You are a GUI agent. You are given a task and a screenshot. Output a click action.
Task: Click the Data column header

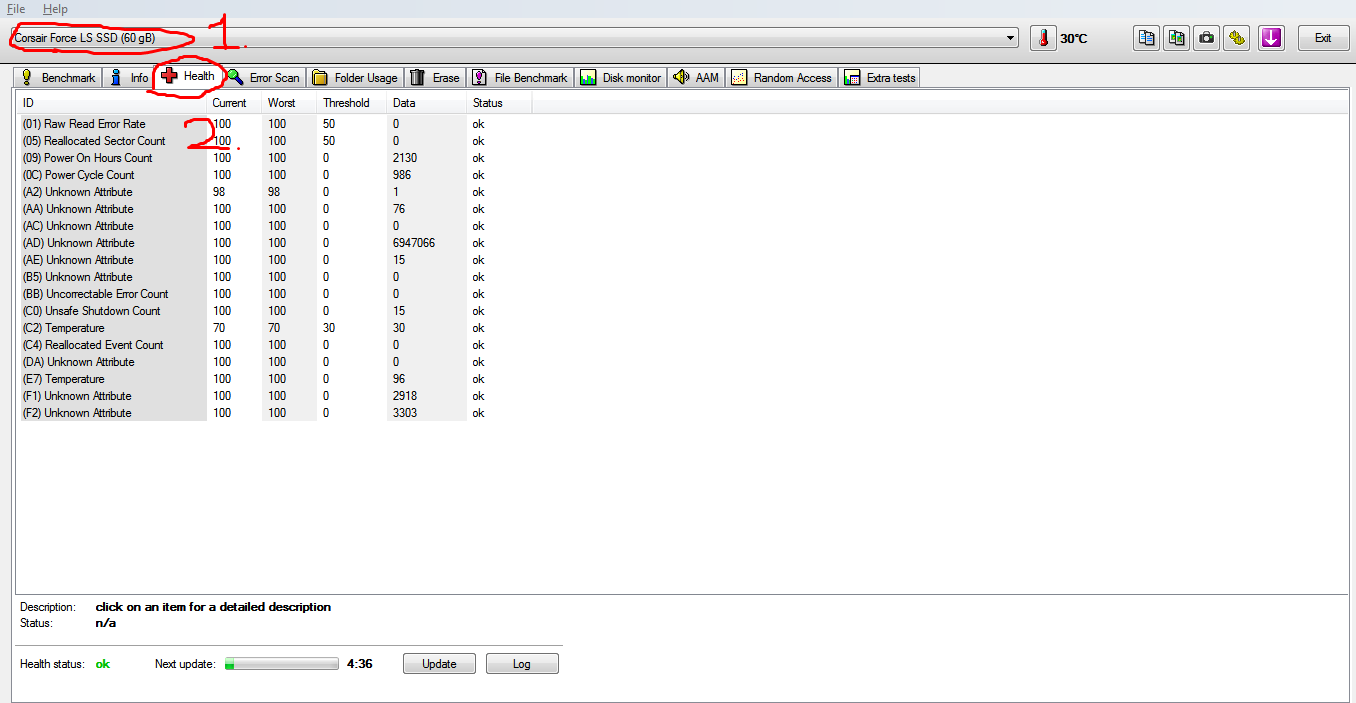(x=427, y=103)
